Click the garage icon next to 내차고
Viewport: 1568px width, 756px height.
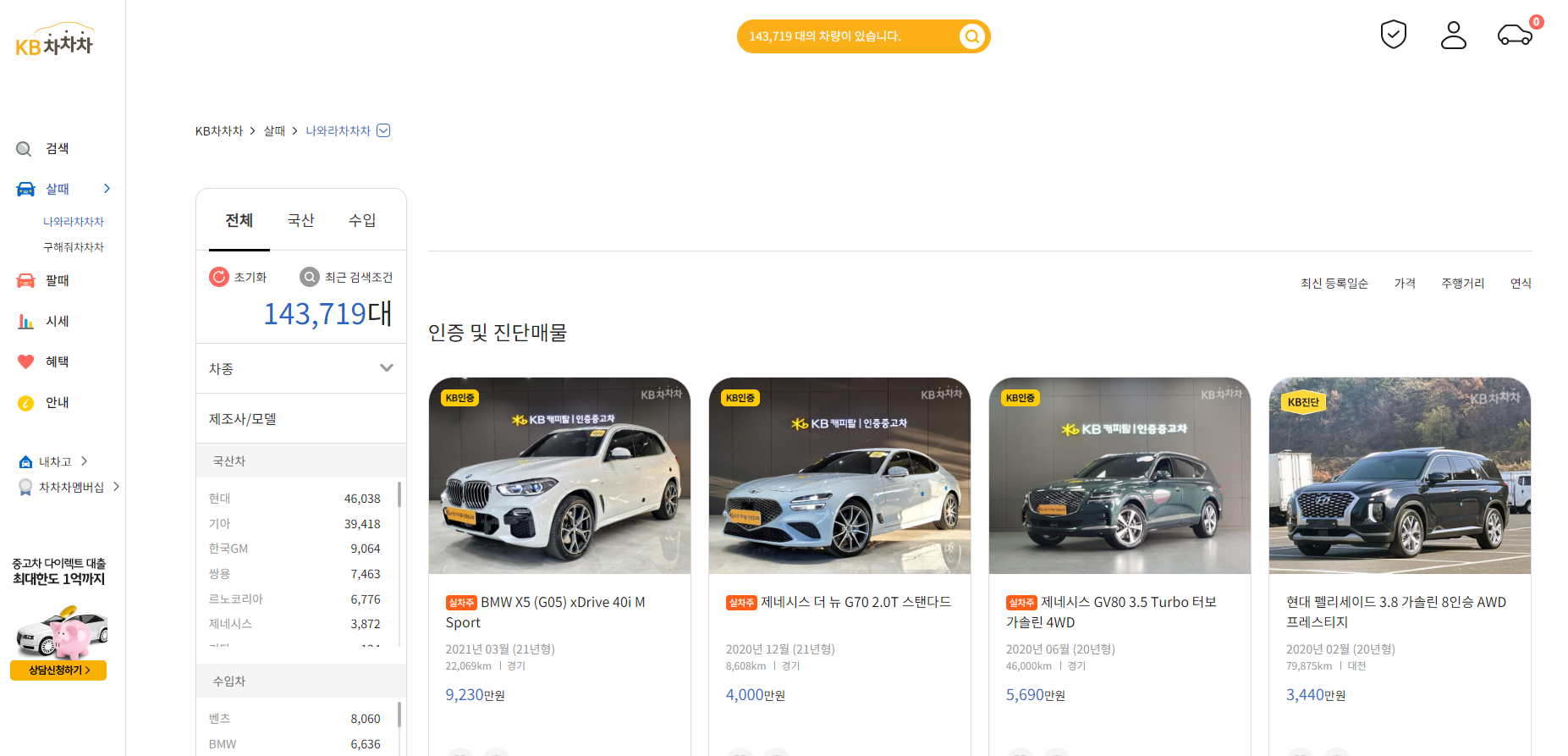pyautogui.click(x=25, y=461)
